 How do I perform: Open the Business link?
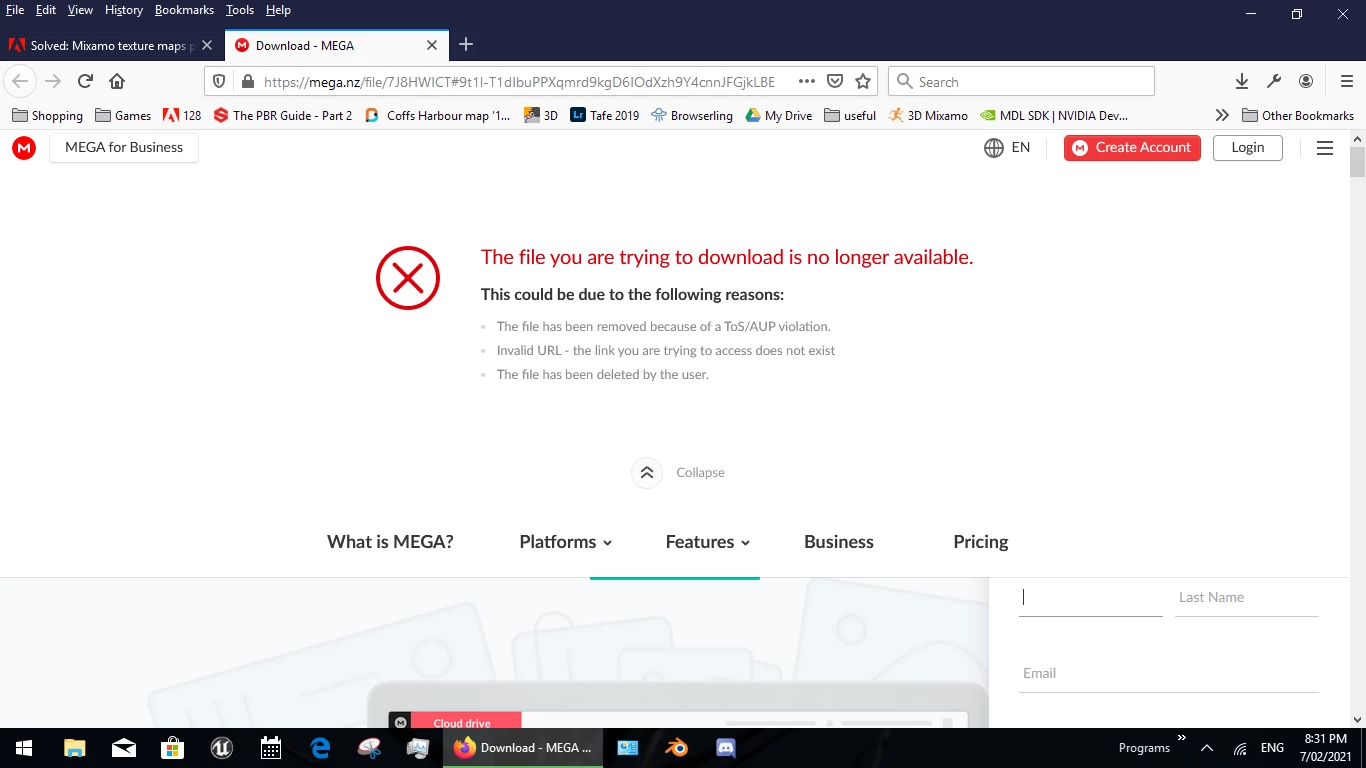[839, 542]
